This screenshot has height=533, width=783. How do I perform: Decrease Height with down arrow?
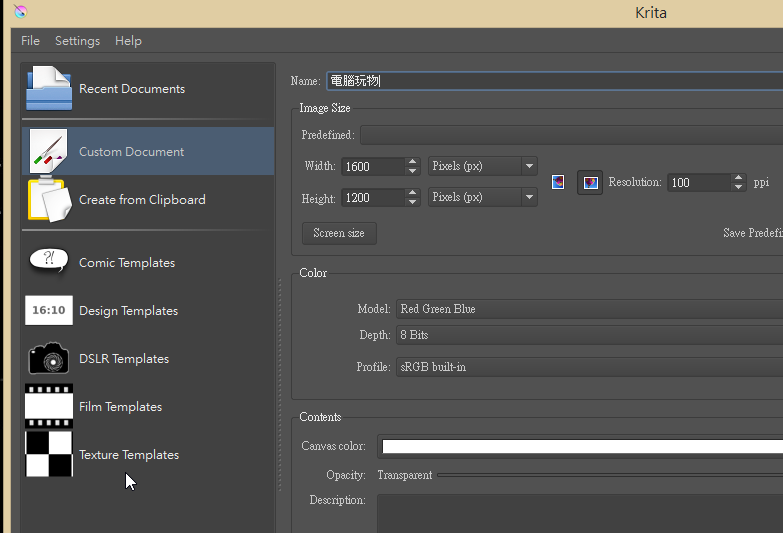[412, 202]
